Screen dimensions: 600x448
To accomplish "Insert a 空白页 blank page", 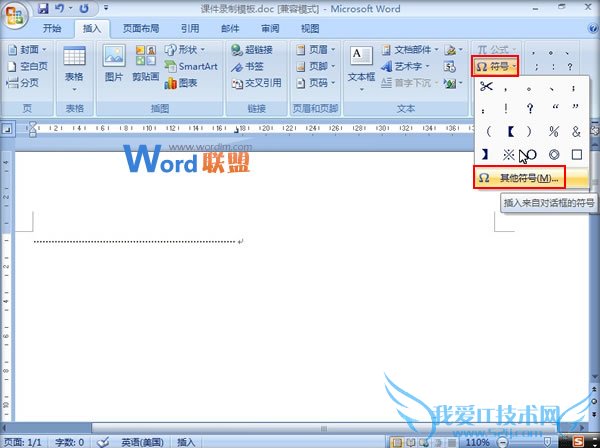I will tap(28, 66).
